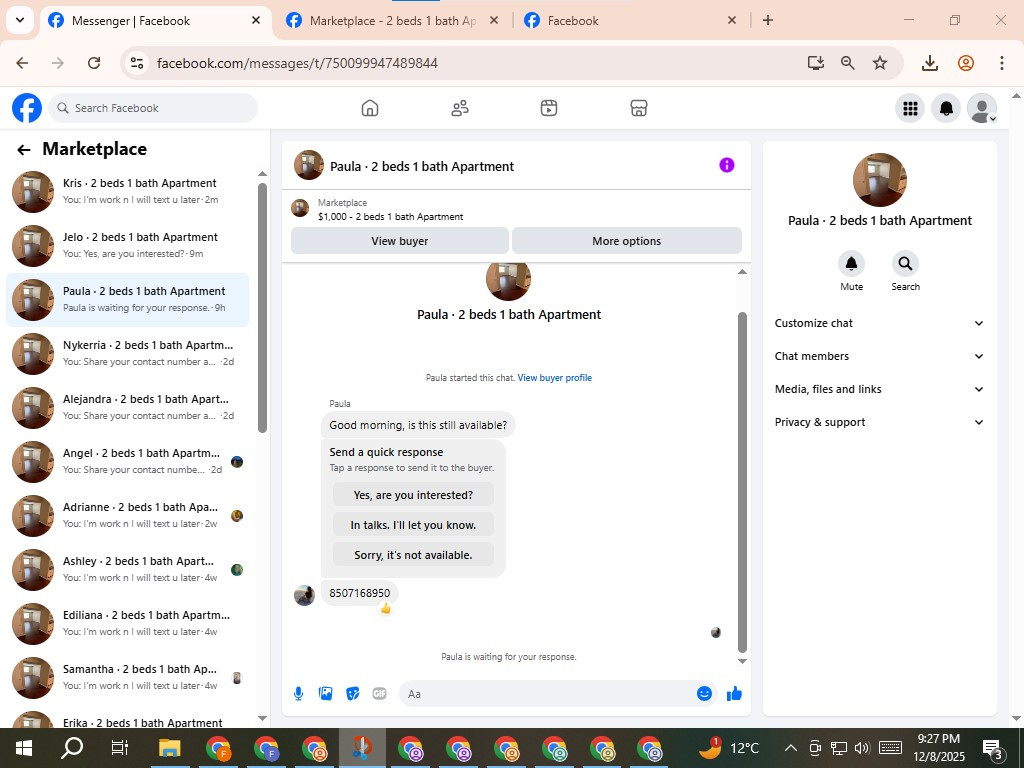1024x768 pixels.
Task: Click the browser address bar URL
Action: (x=297, y=63)
